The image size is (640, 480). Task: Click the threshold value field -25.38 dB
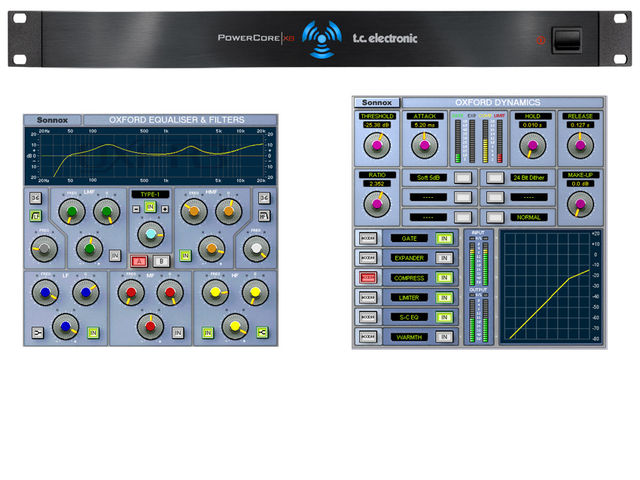pos(377,125)
